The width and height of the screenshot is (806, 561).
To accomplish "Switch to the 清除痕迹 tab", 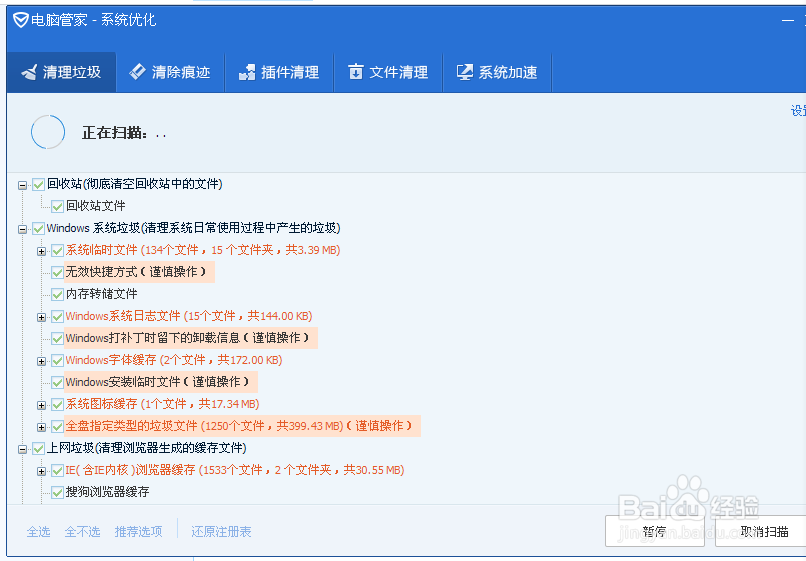I will (x=170, y=72).
